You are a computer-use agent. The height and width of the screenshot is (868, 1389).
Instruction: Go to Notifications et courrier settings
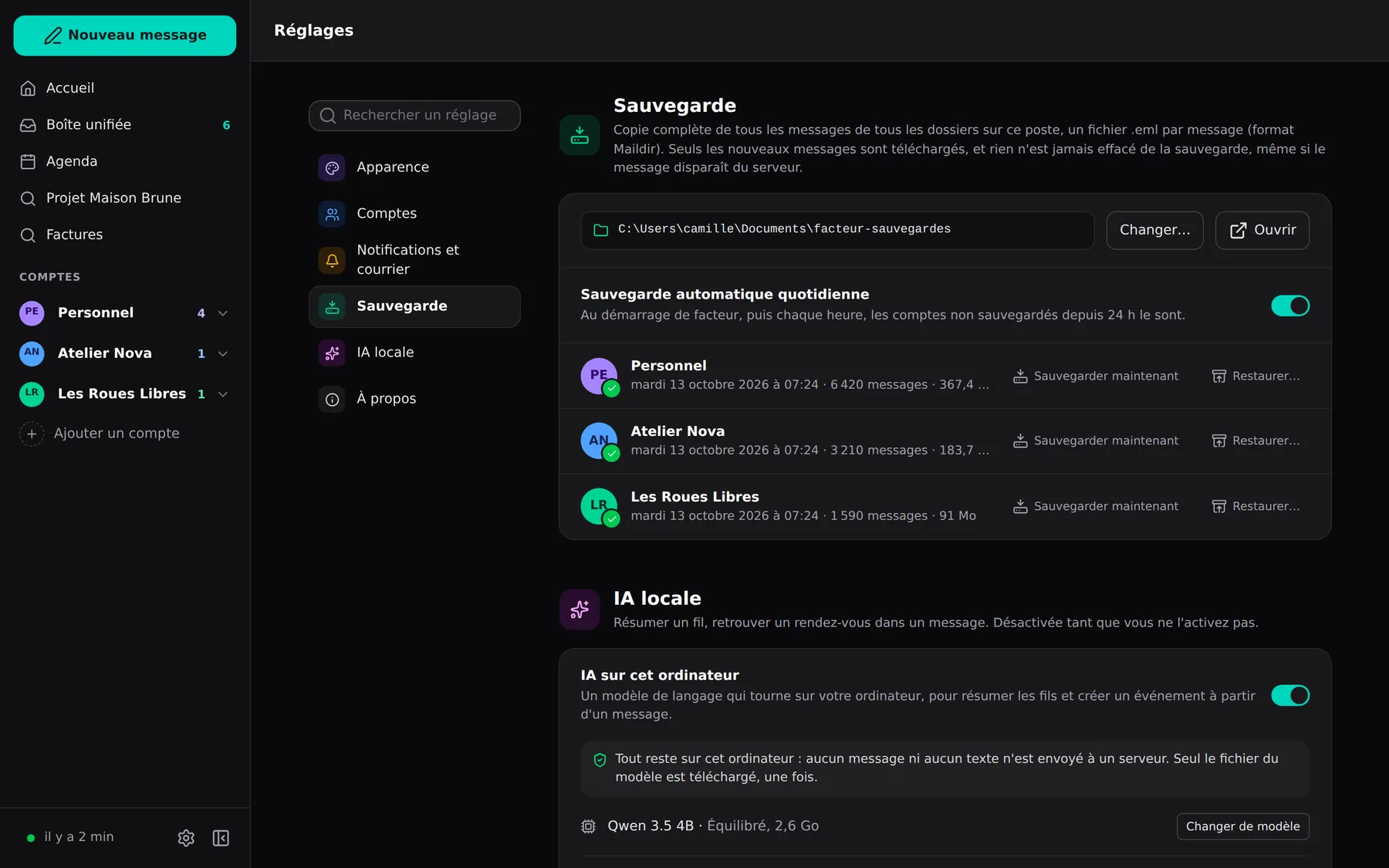pyautogui.click(x=414, y=260)
